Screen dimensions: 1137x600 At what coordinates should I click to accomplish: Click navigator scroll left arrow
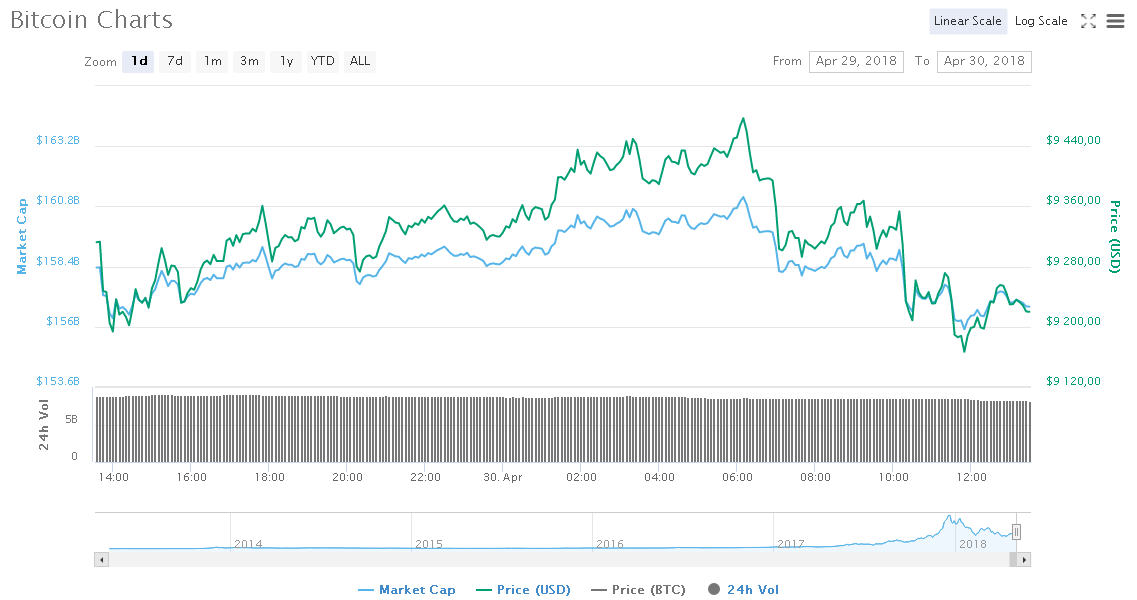[102, 559]
